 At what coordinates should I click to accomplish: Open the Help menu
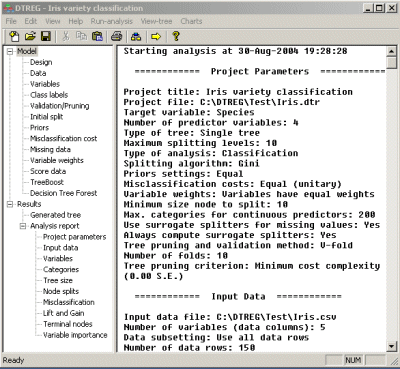pos(76,21)
